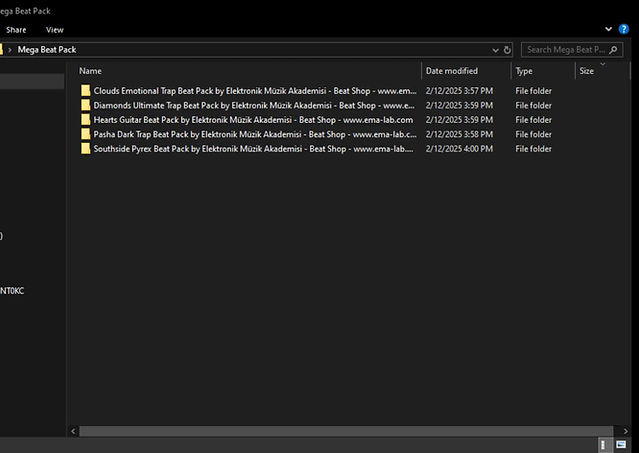Open the address bar history dropdown

(x=495, y=50)
